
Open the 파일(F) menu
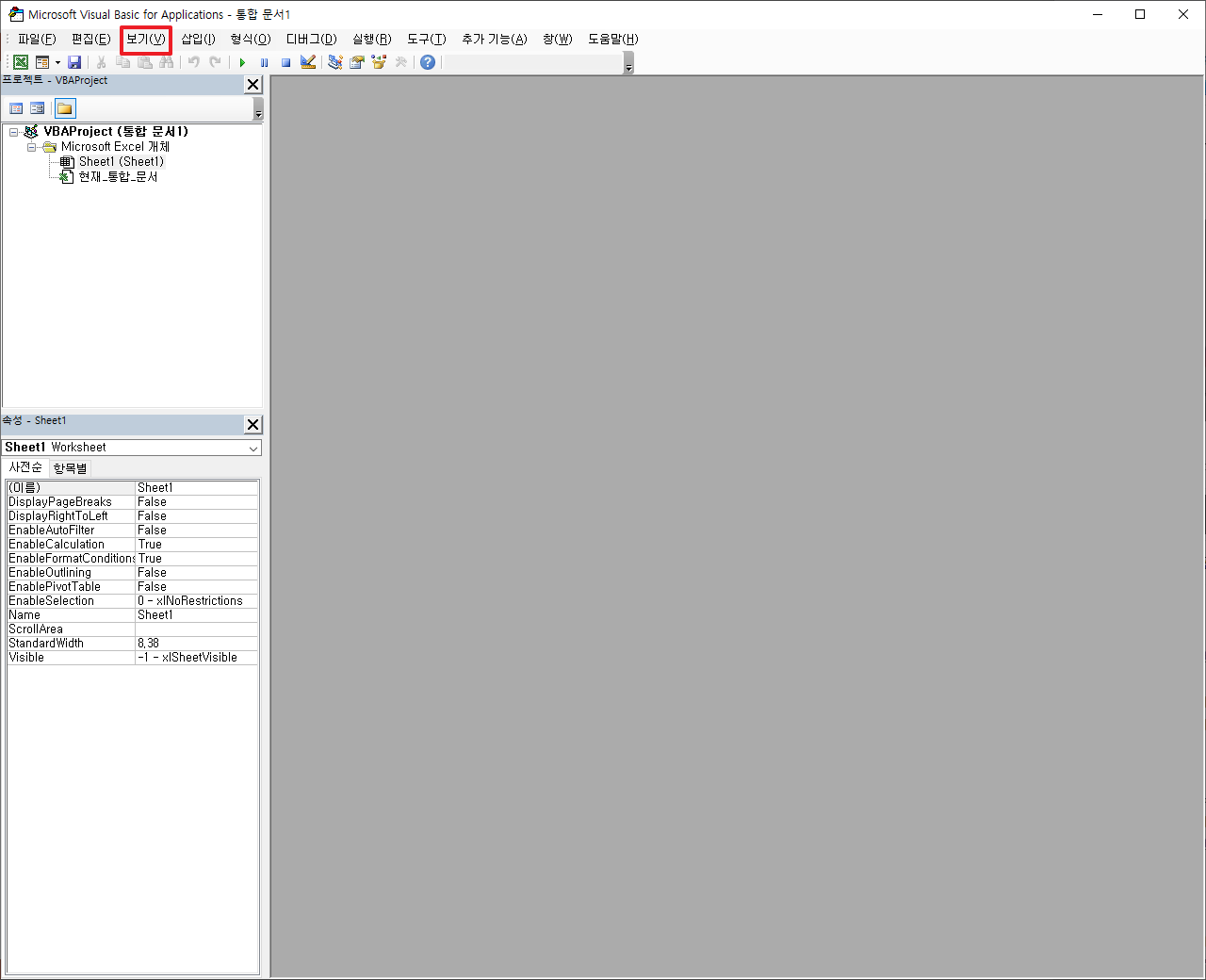37,40
